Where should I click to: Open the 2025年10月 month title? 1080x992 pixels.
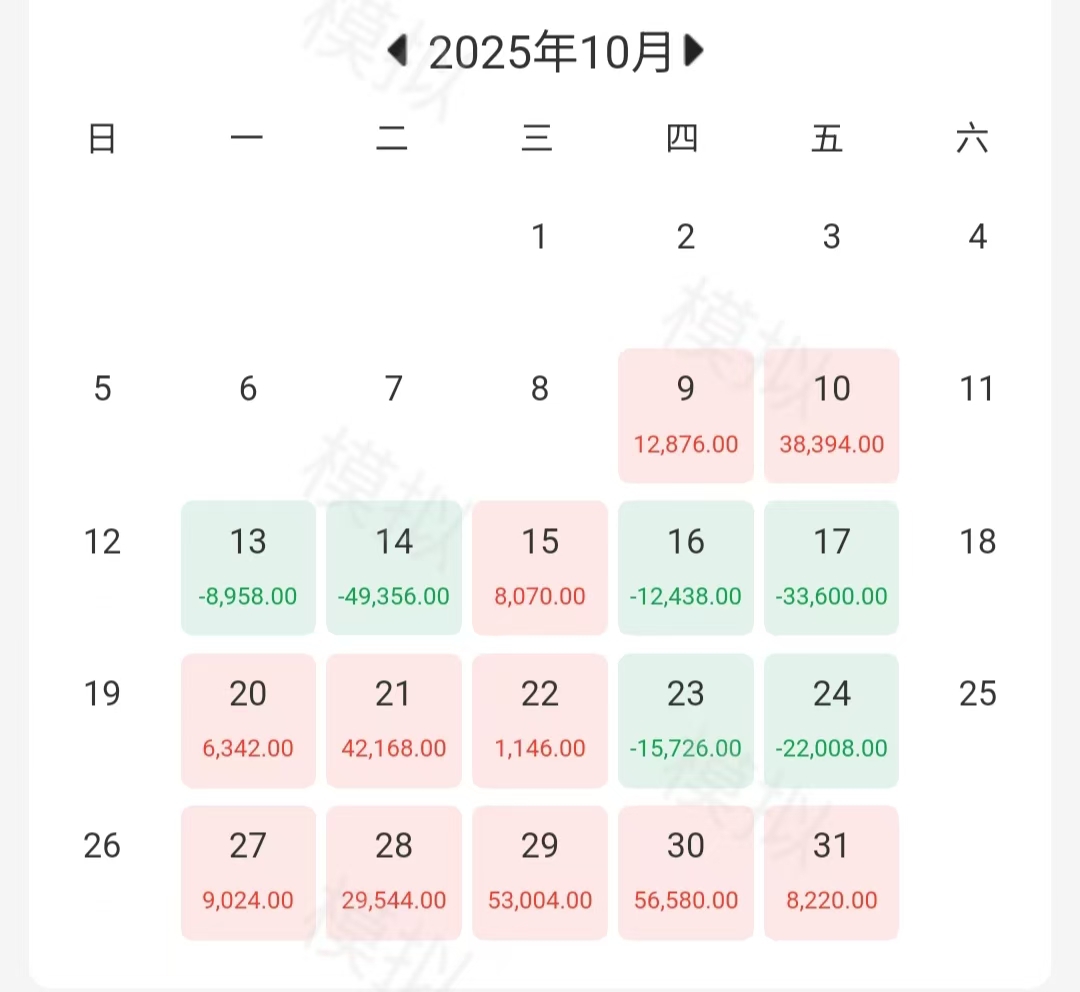click(549, 53)
